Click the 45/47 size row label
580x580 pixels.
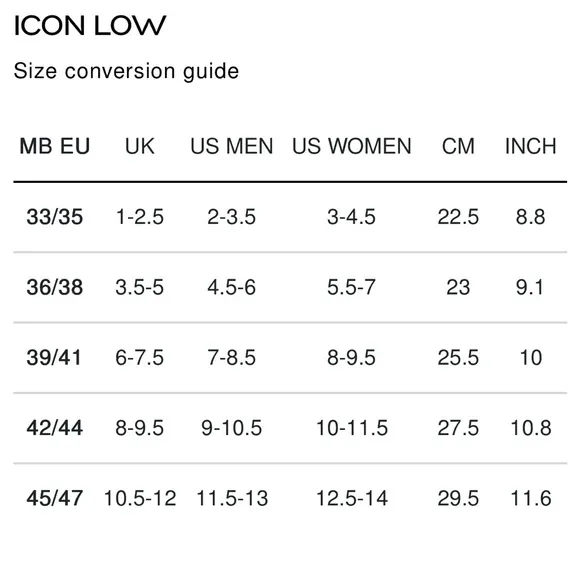pos(55,498)
